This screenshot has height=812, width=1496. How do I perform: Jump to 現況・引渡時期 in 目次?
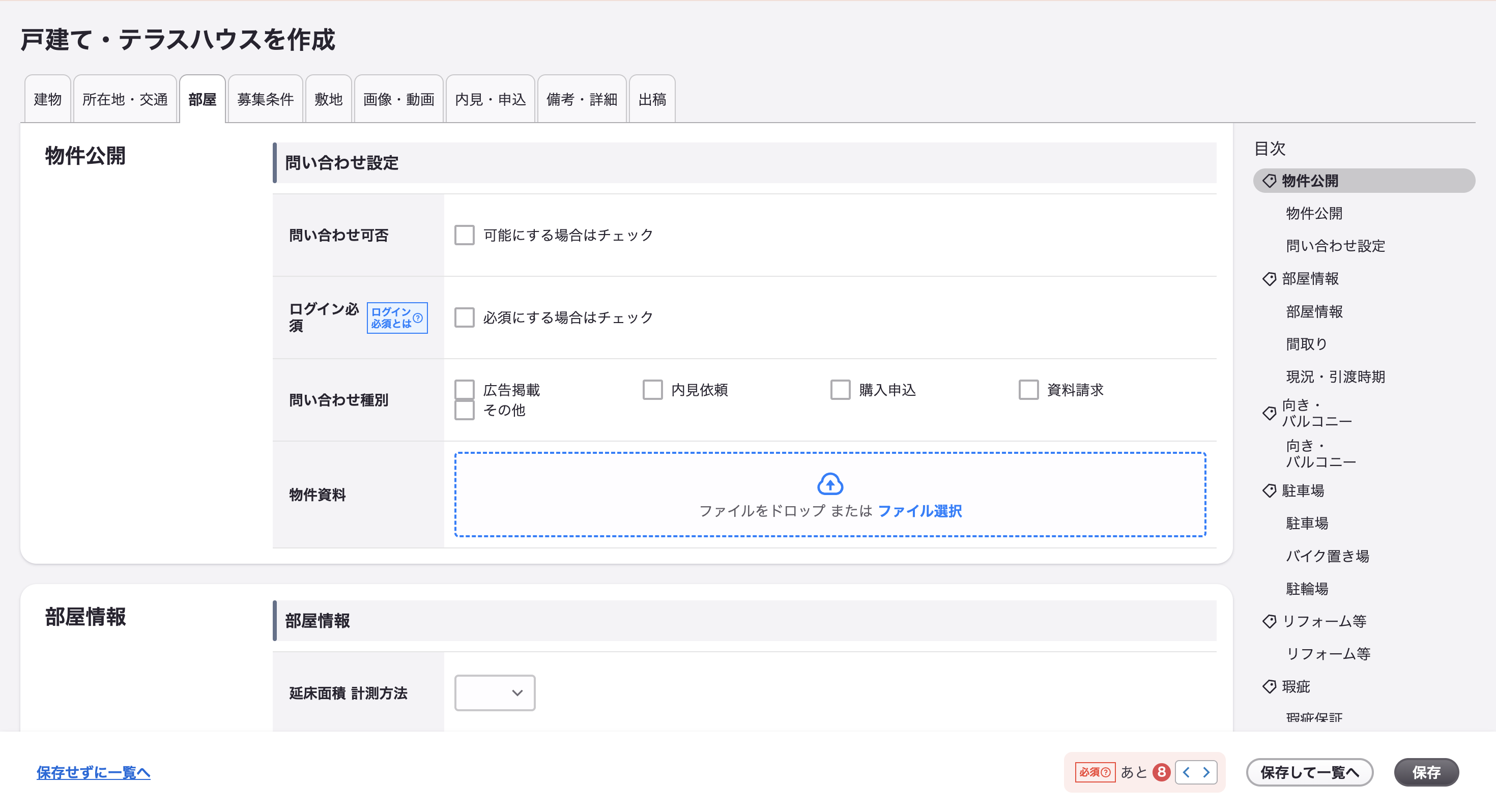pyautogui.click(x=1336, y=376)
